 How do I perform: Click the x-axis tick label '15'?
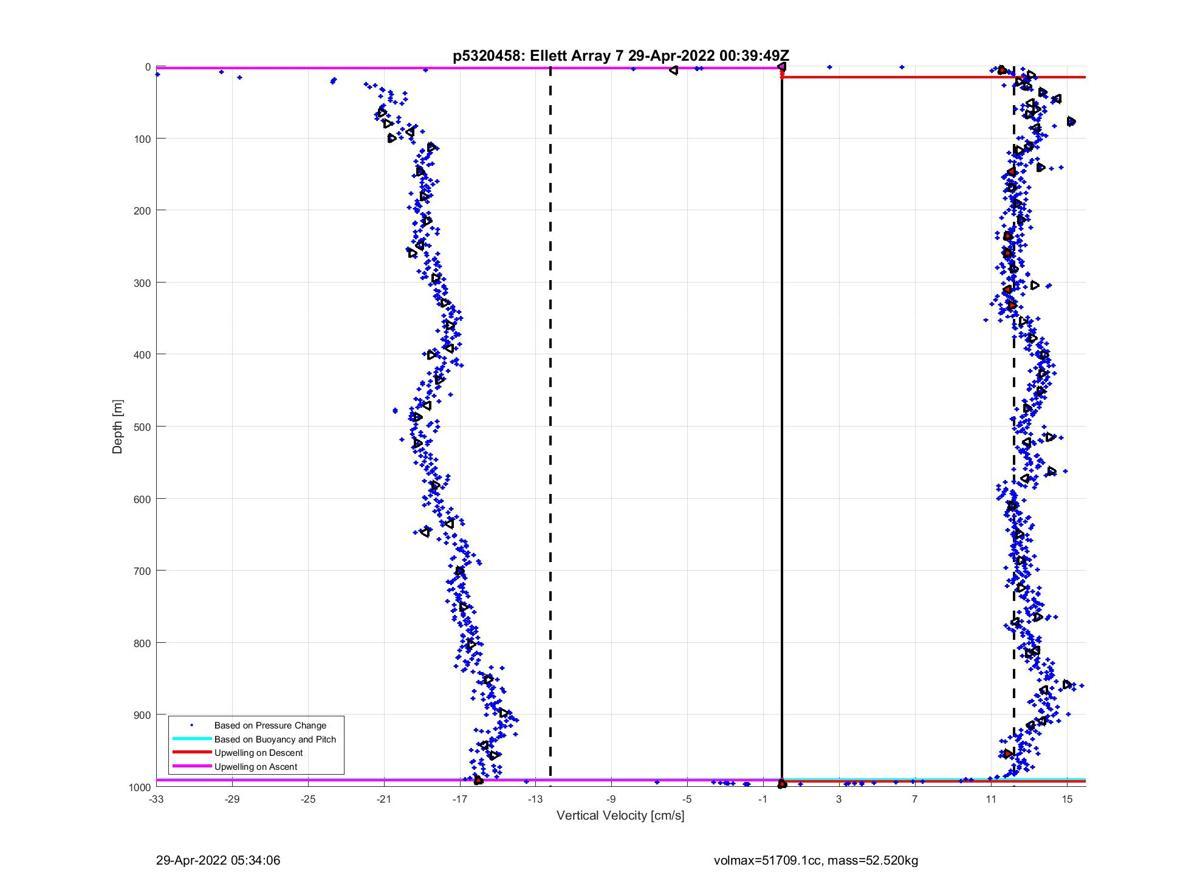pyautogui.click(x=1067, y=799)
